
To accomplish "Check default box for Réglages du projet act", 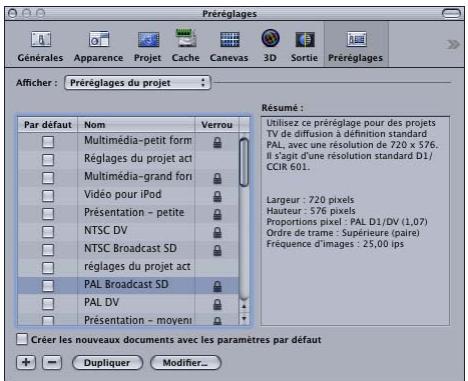I will 48,160.
